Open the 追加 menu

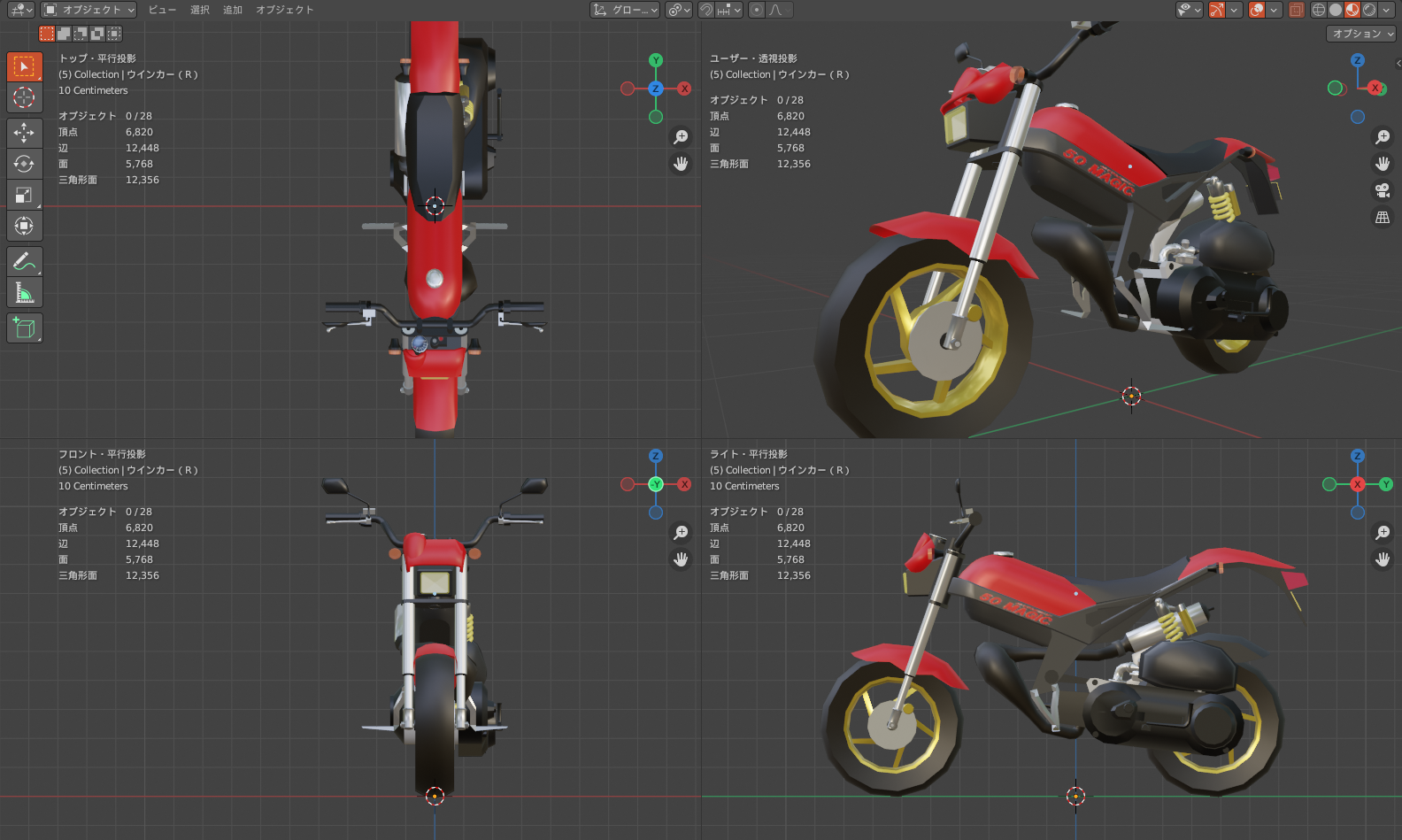[233, 10]
